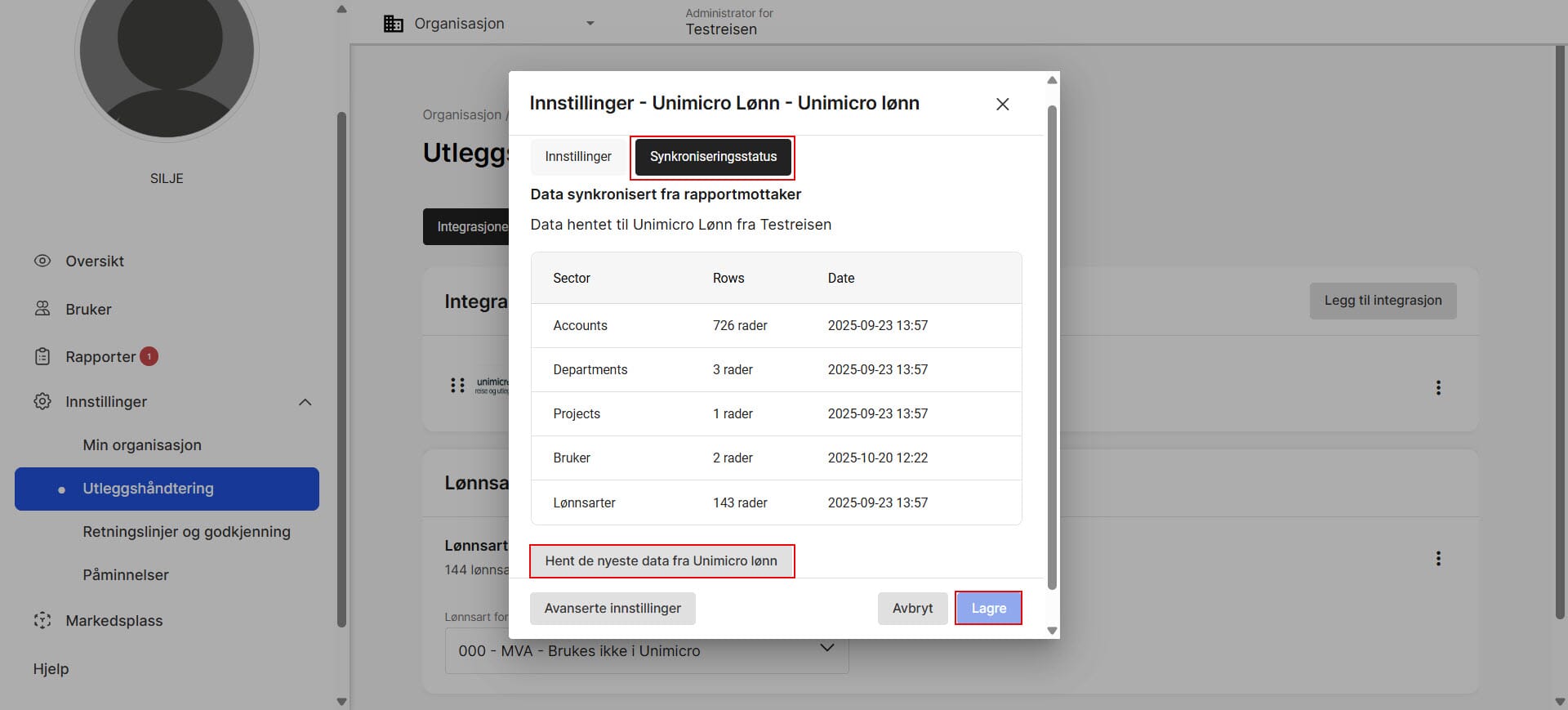Click the Rapporter clipboard icon
Image resolution: width=1568 pixels, height=710 pixels.
click(x=42, y=357)
